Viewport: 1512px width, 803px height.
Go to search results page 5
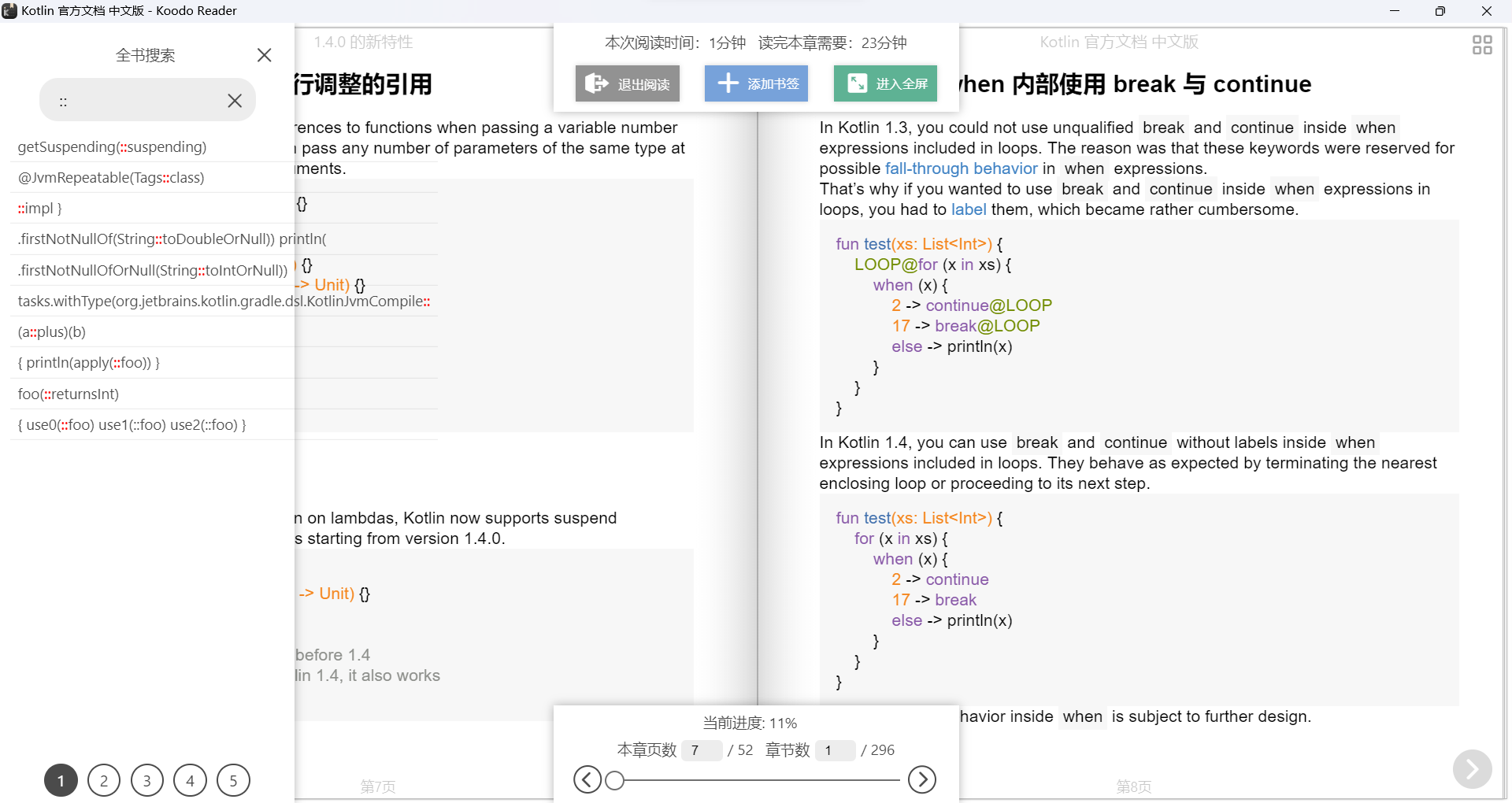tap(233, 781)
